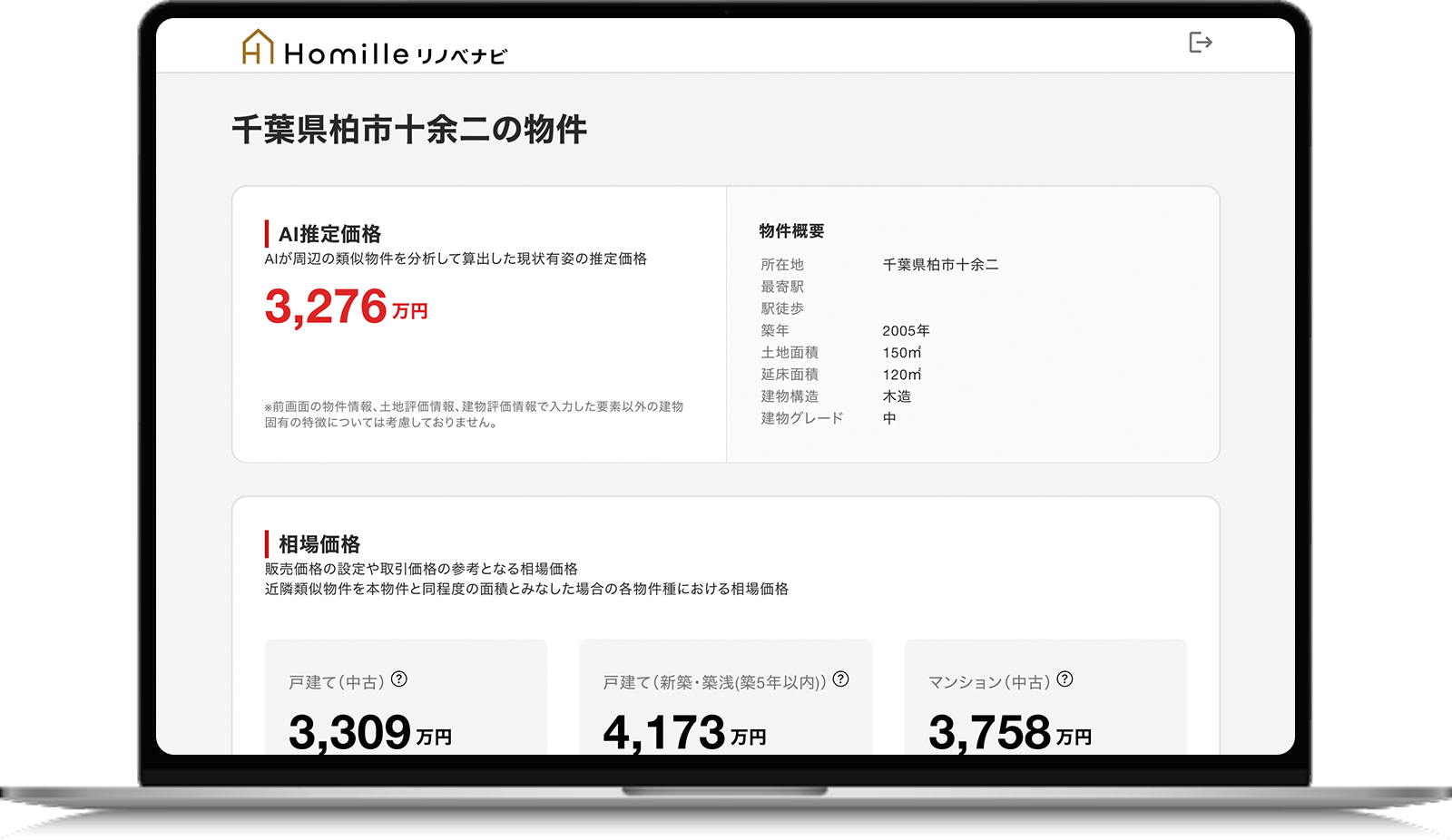Screen dimensions: 1452x840
Task: Open help icon for 戸建て(中古)
Action: click(x=399, y=679)
